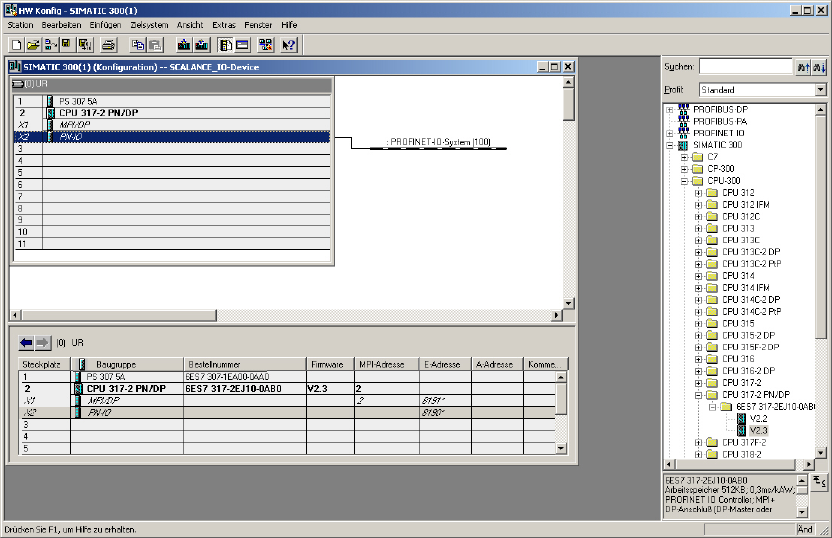Click the pin icon beside catalog description
Screen dimensions: 832x538
point(819,481)
